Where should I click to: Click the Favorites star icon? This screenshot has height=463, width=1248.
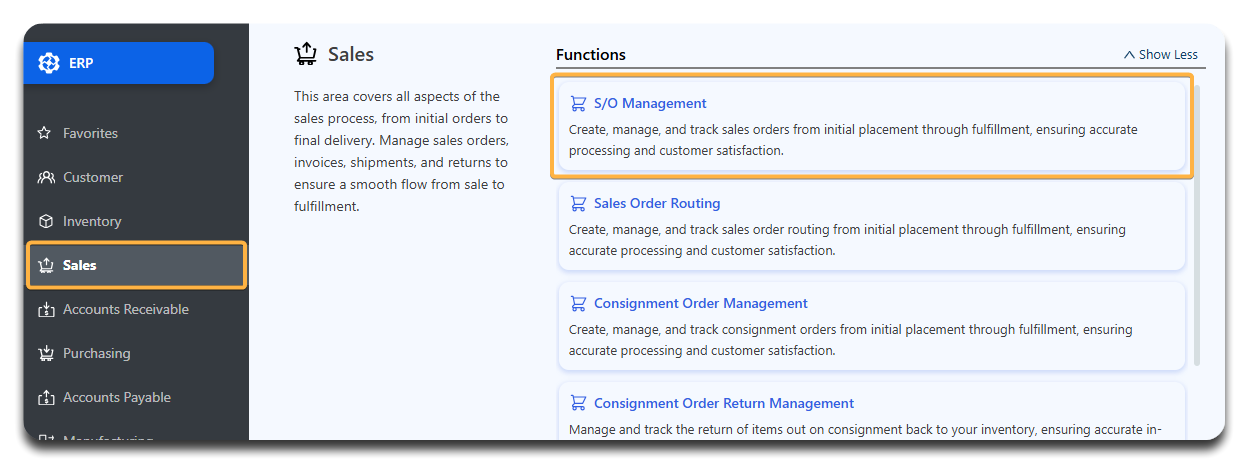tap(45, 133)
